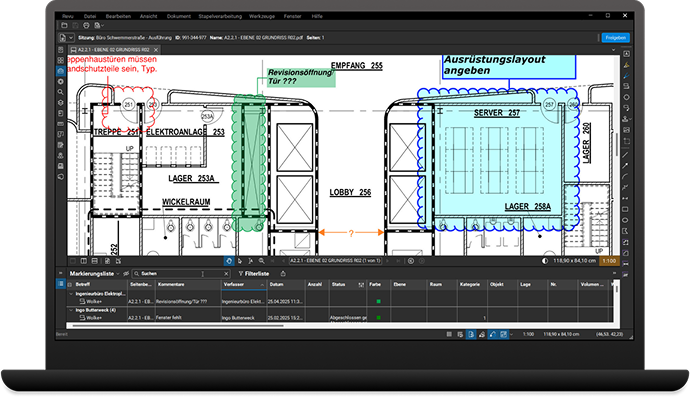Toggle split view vertical icon
Image resolution: width=690 pixels, height=398 pixels.
click(84, 261)
